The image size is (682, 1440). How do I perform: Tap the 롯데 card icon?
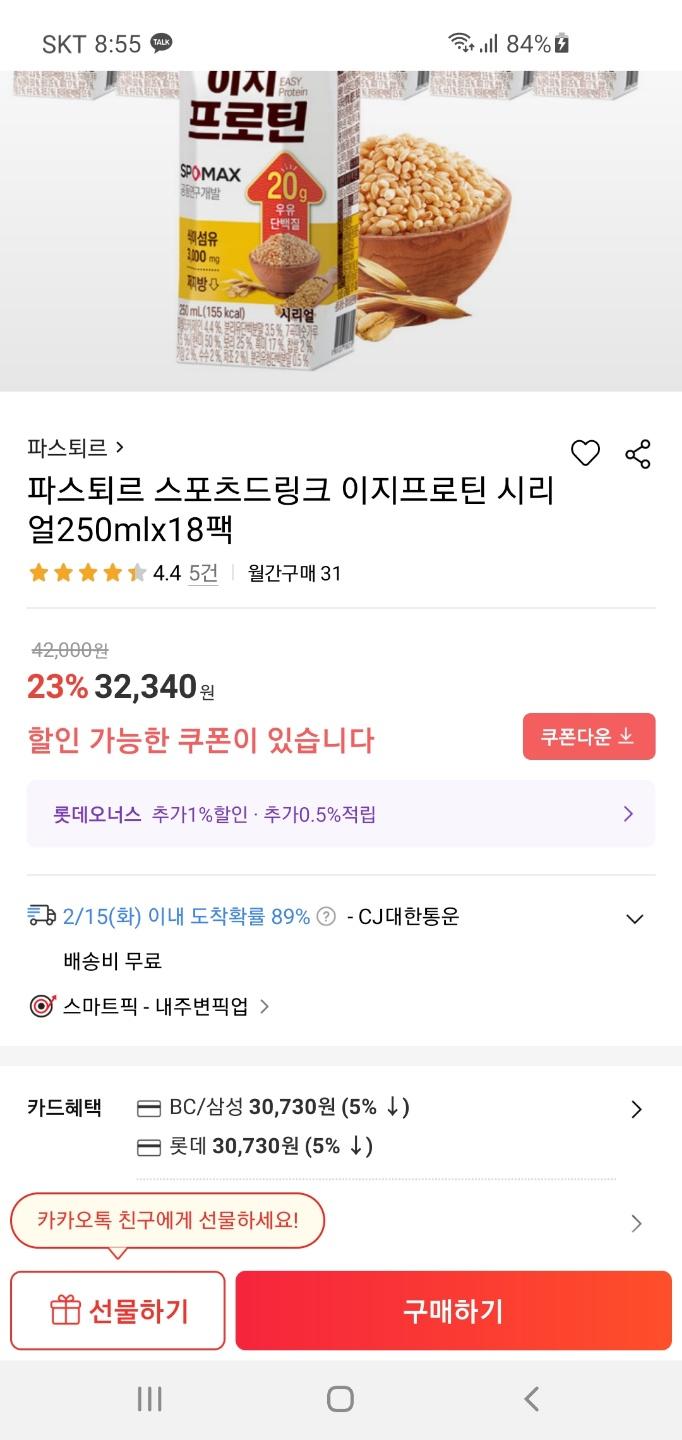(x=149, y=1146)
